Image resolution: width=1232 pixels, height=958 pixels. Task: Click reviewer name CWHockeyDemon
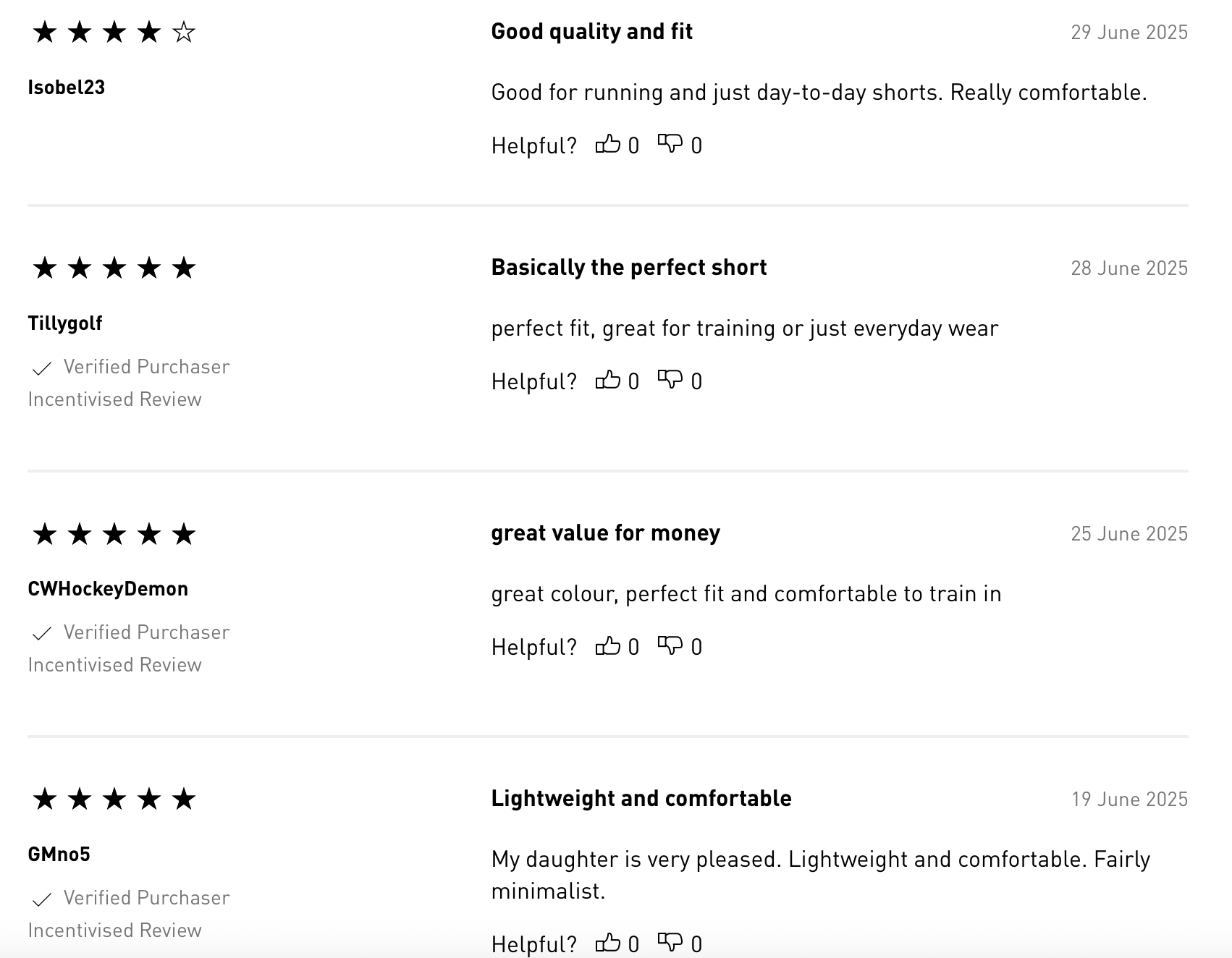point(108,589)
